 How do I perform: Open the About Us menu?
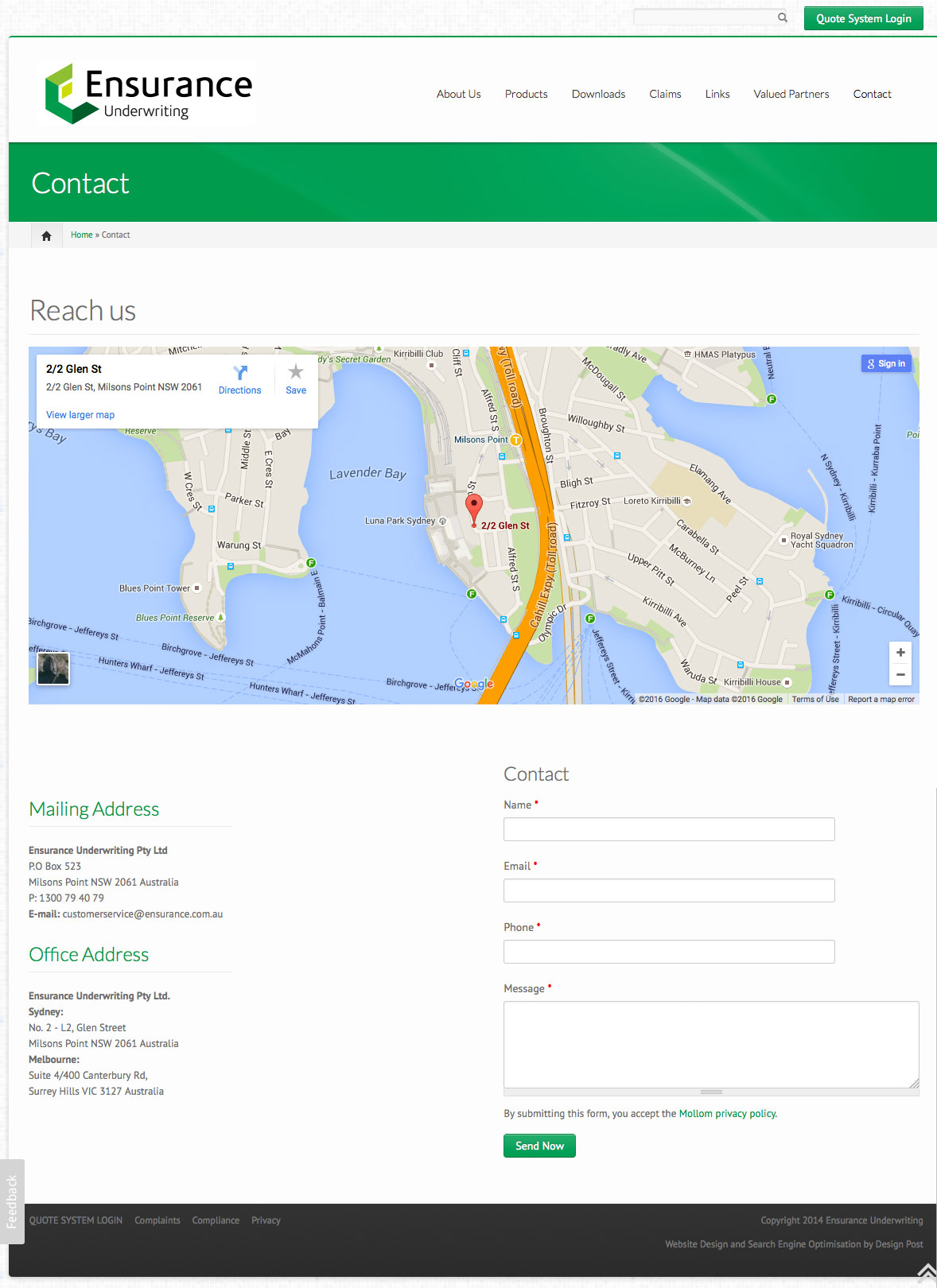tap(459, 94)
